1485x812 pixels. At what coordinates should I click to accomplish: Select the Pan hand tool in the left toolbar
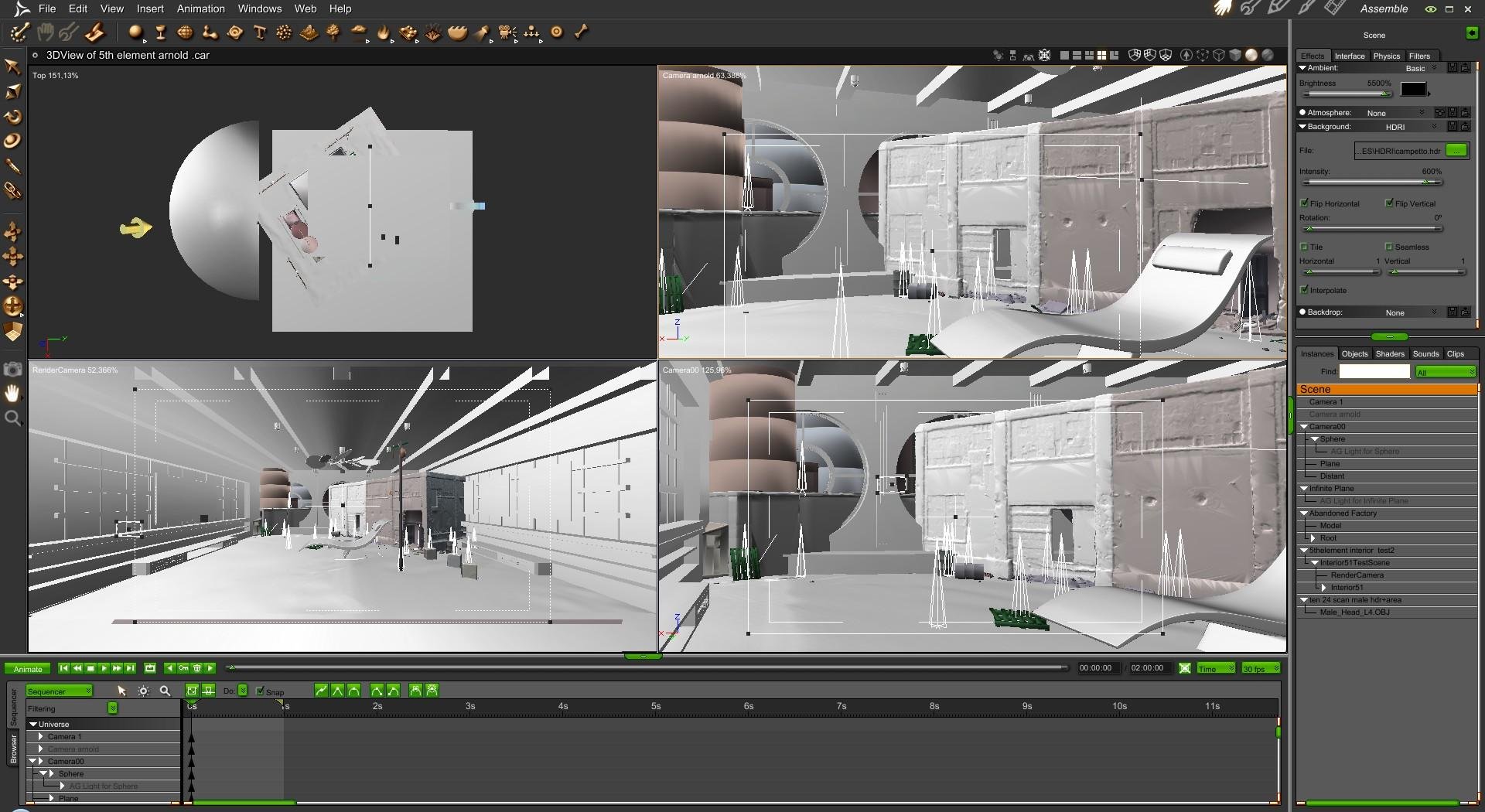[x=13, y=394]
